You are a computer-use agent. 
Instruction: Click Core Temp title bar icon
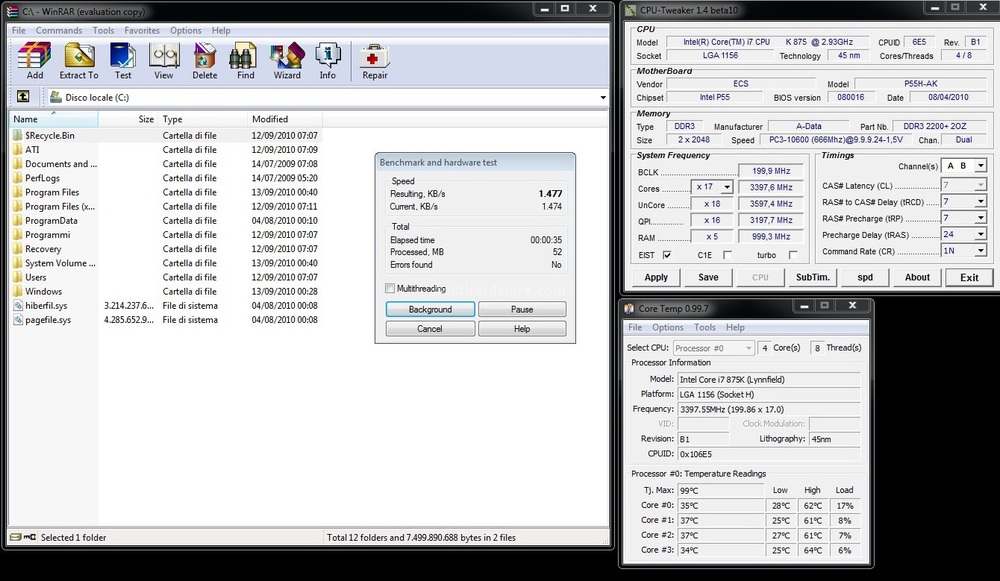629,309
